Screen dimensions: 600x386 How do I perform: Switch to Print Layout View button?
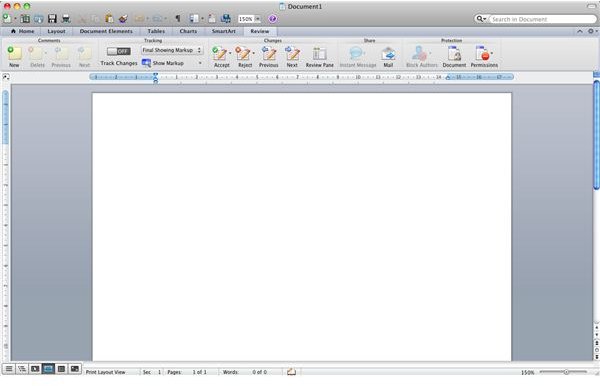point(48,369)
